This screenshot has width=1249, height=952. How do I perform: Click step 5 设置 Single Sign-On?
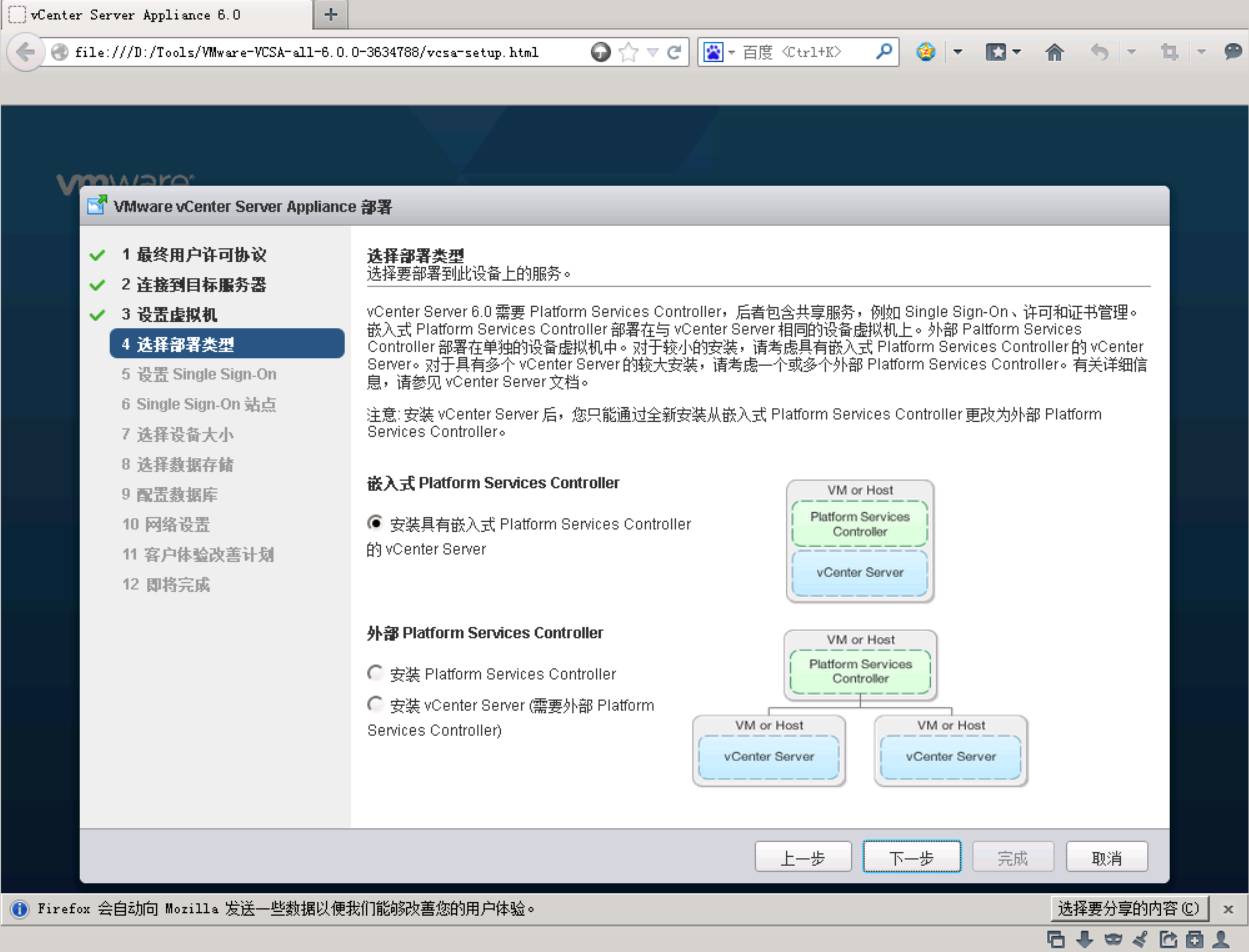pyautogui.click(x=199, y=374)
